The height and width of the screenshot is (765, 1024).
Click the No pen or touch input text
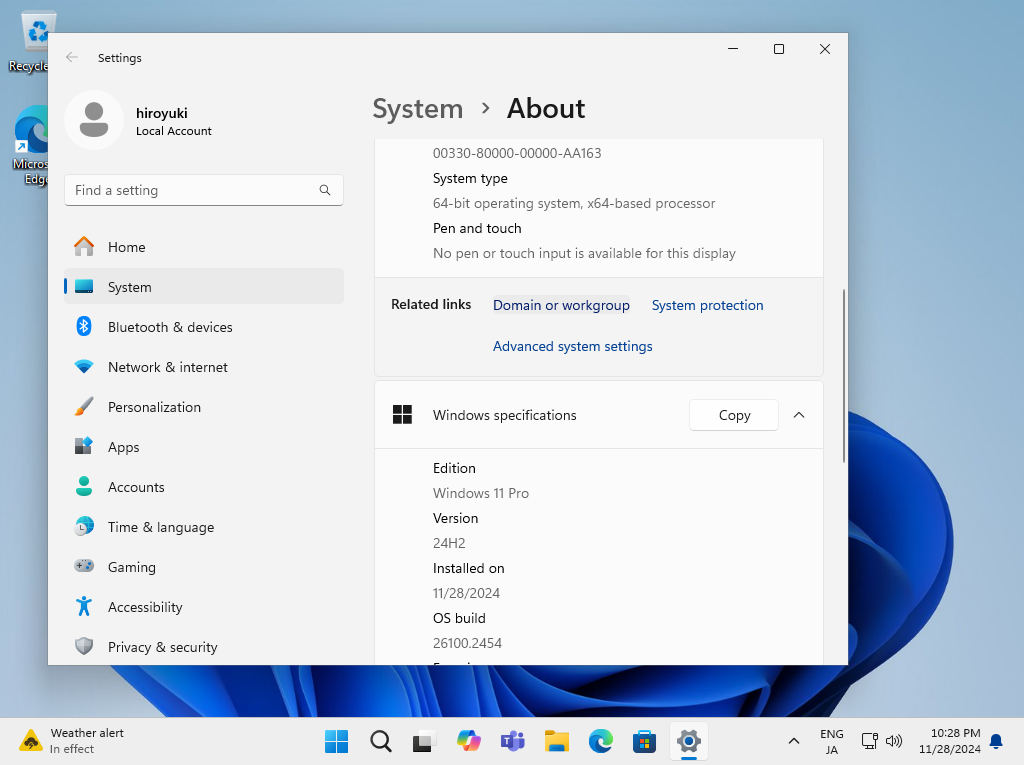[x=584, y=253]
